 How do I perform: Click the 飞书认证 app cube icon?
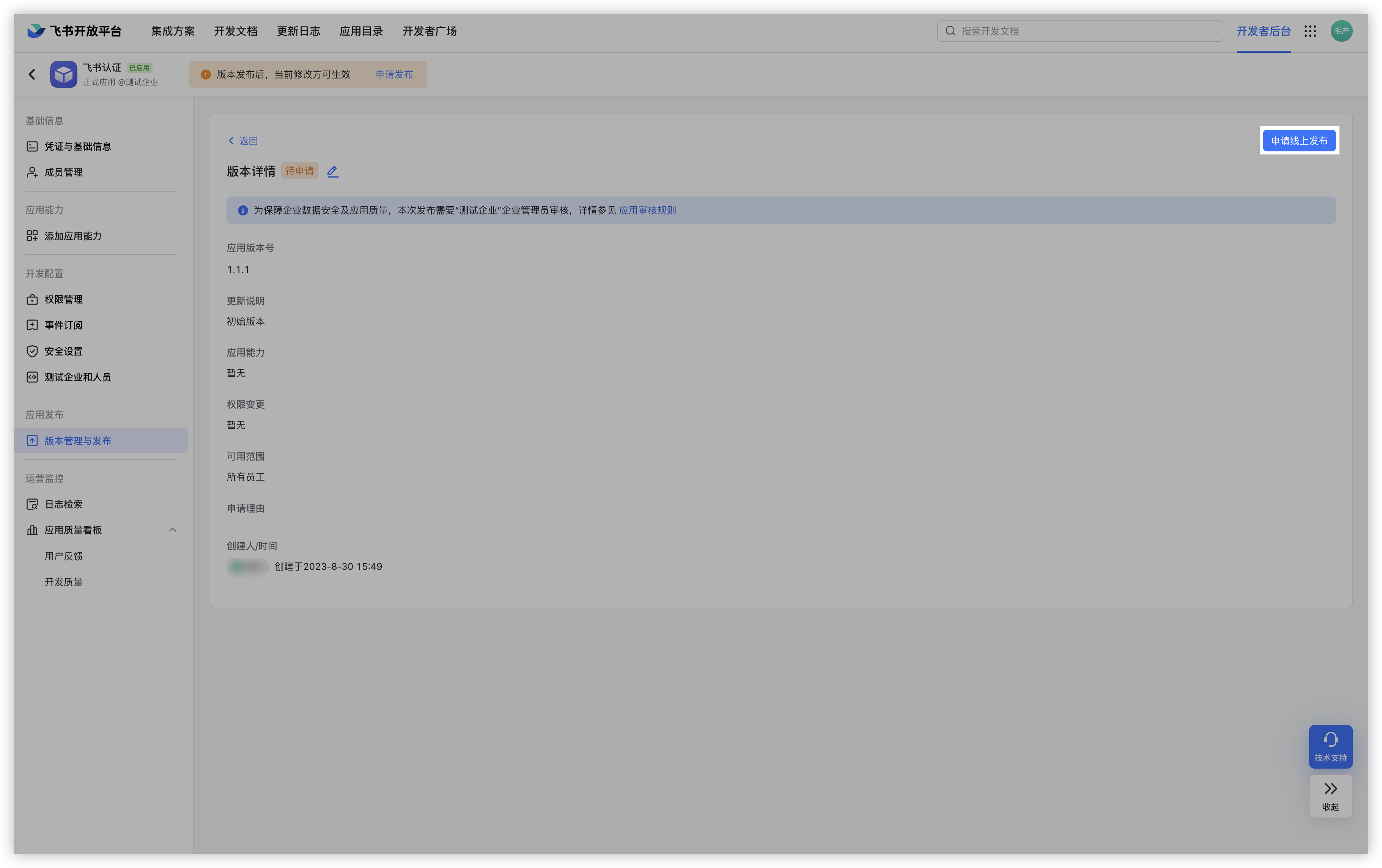coord(63,75)
